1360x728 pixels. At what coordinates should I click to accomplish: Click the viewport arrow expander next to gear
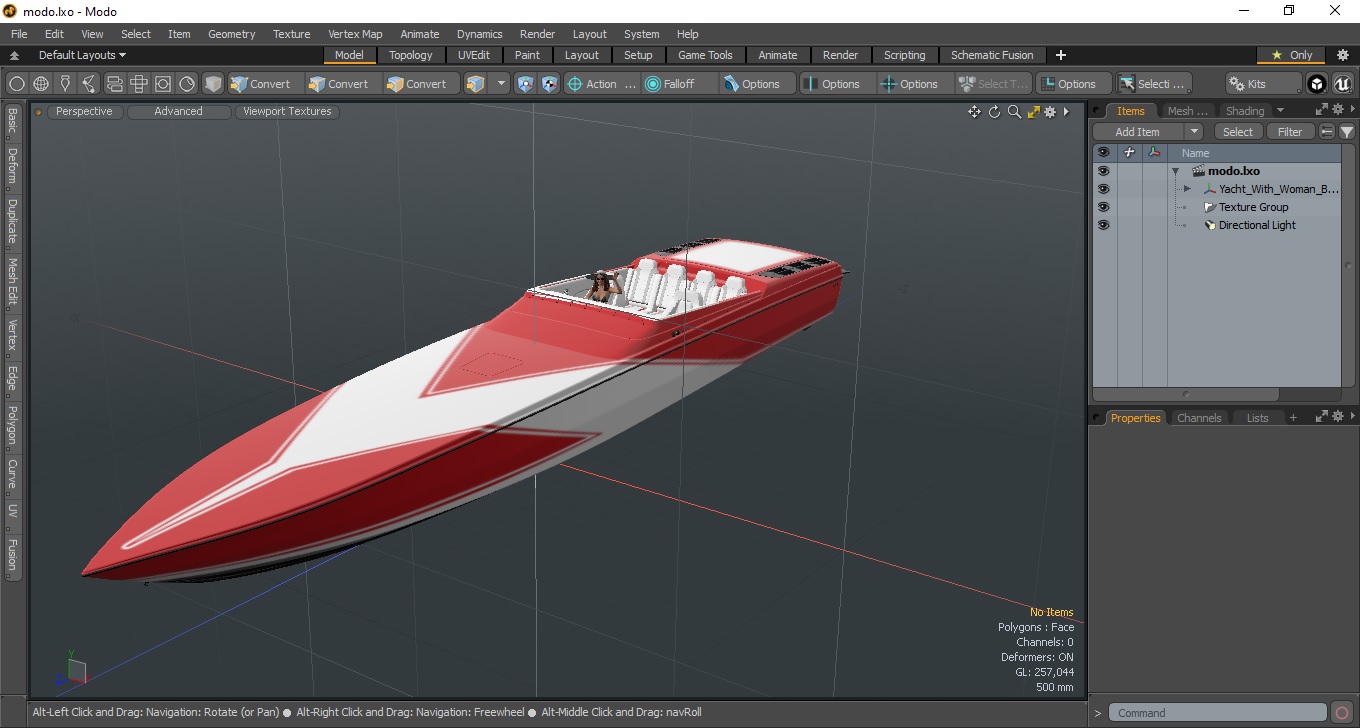point(1066,112)
